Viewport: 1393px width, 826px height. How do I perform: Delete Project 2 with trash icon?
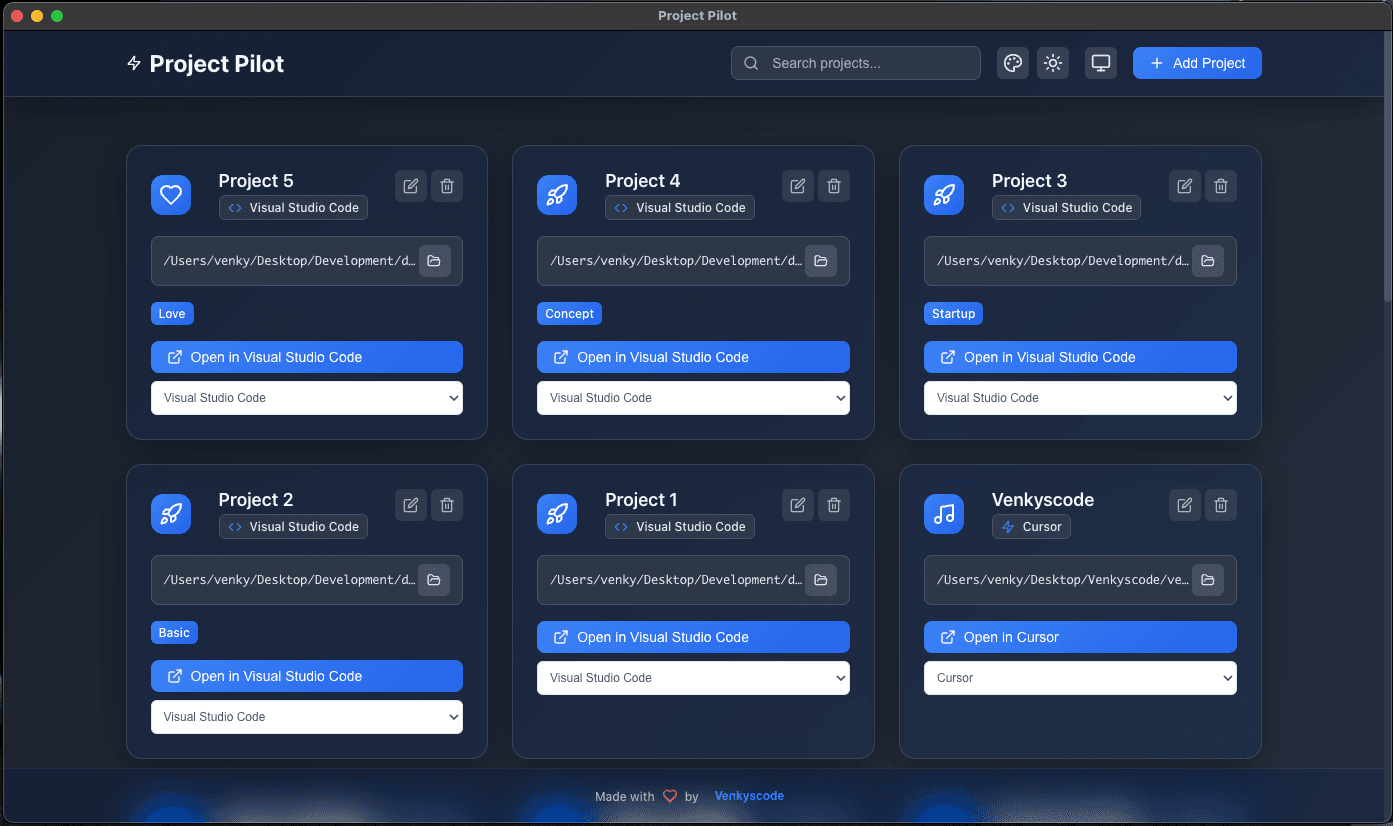(x=447, y=505)
